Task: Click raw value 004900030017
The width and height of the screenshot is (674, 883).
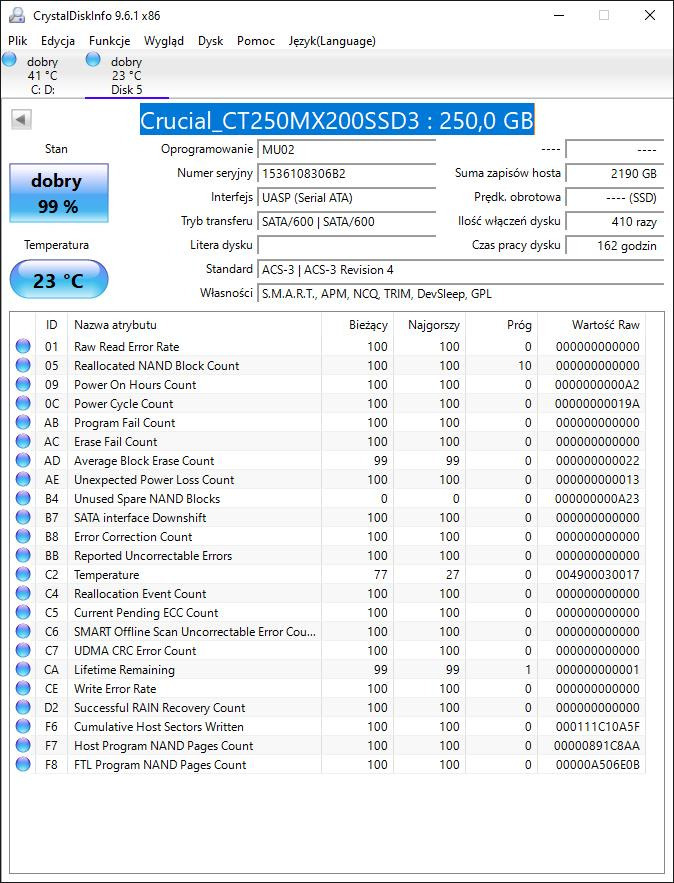Action: pyautogui.click(x=597, y=575)
